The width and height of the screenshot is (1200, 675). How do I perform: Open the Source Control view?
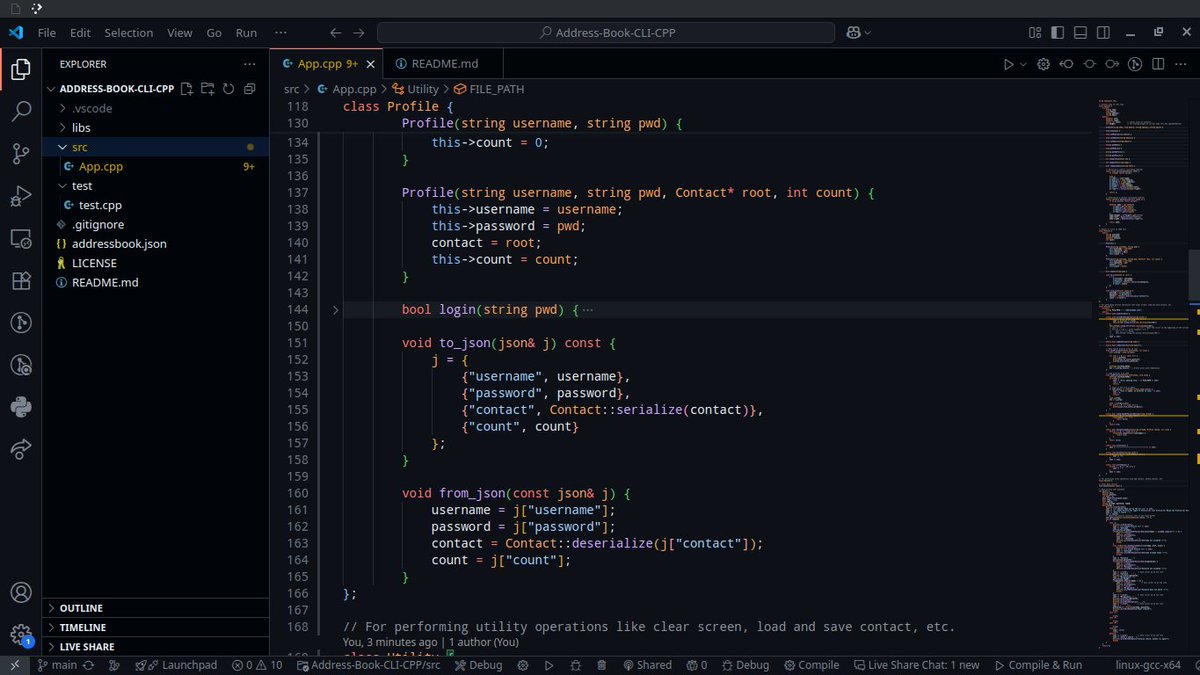21,154
